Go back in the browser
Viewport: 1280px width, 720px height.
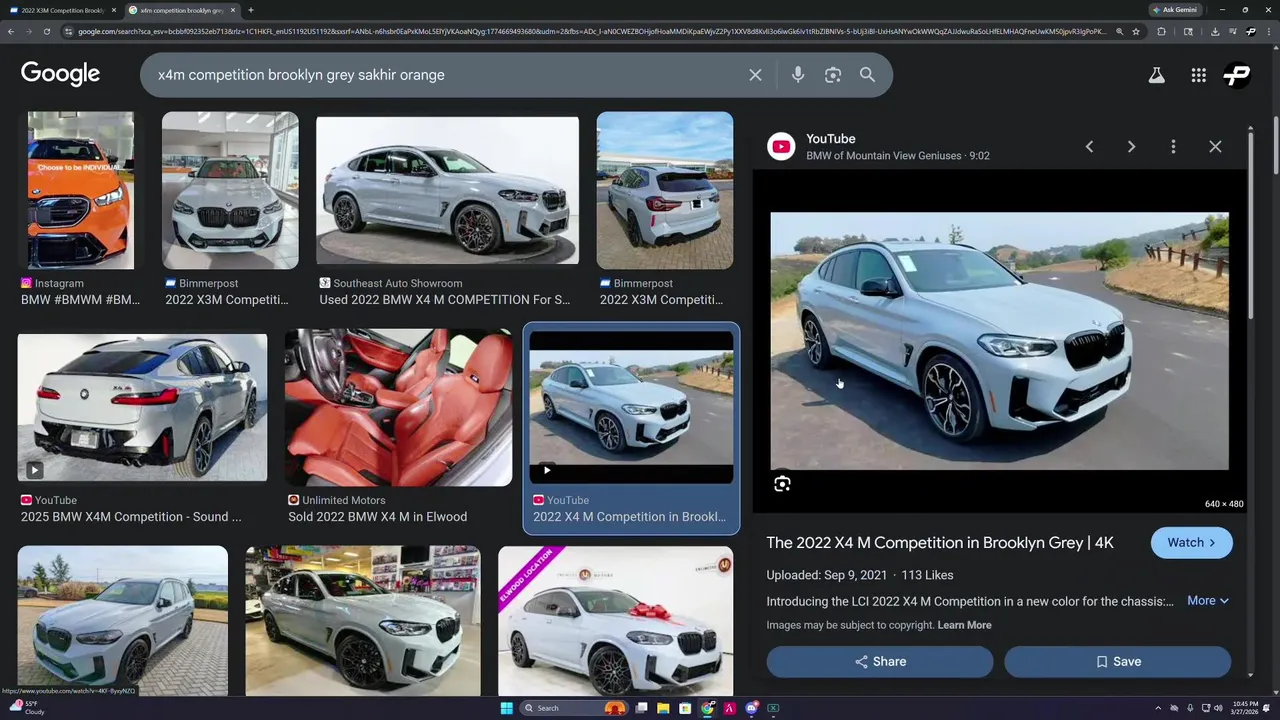[10, 31]
